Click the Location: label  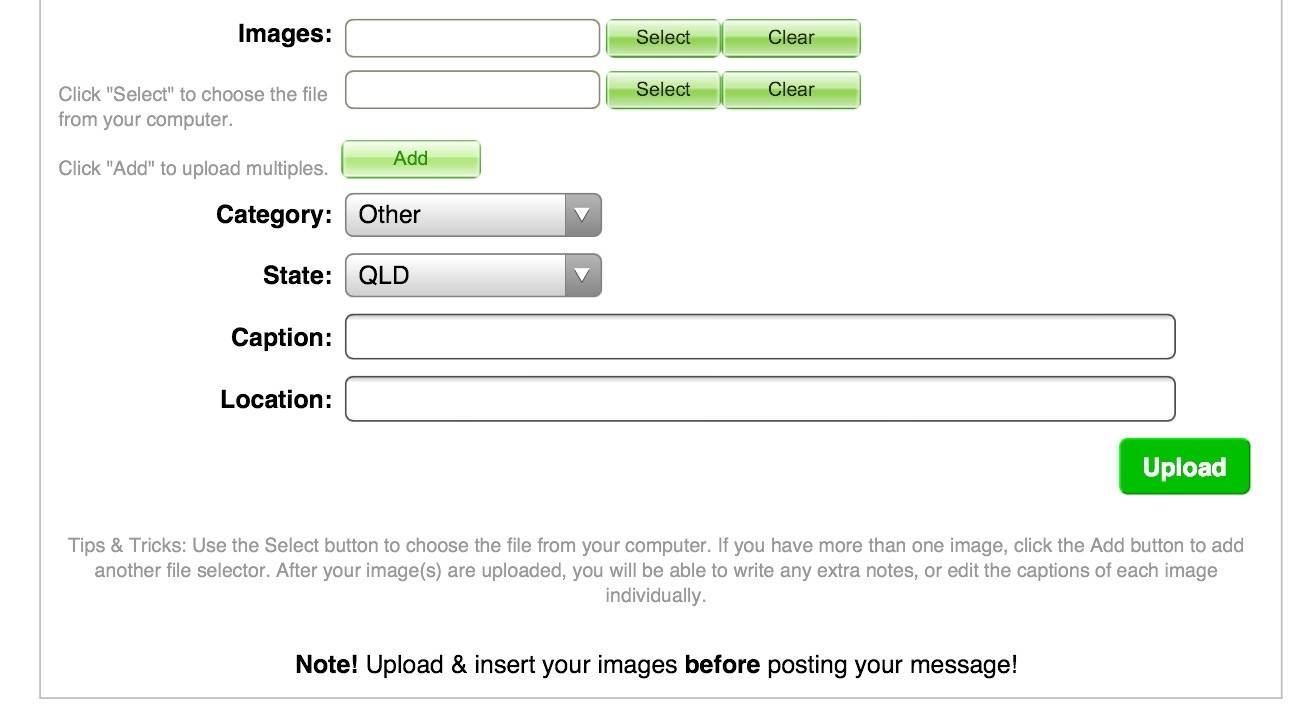click(276, 400)
